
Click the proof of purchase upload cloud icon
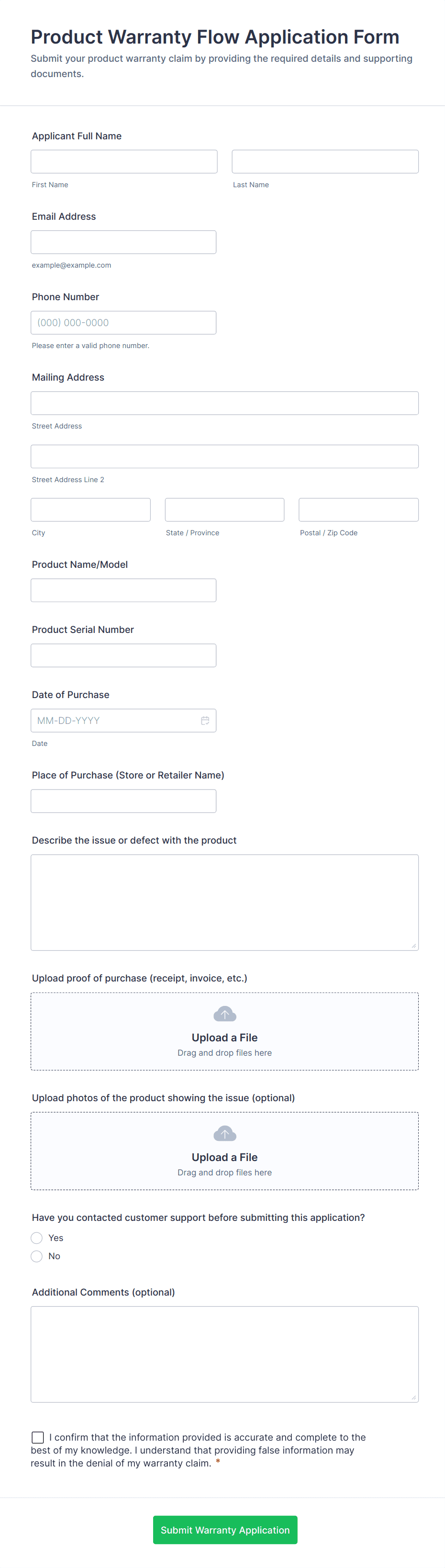coord(224,1014)
